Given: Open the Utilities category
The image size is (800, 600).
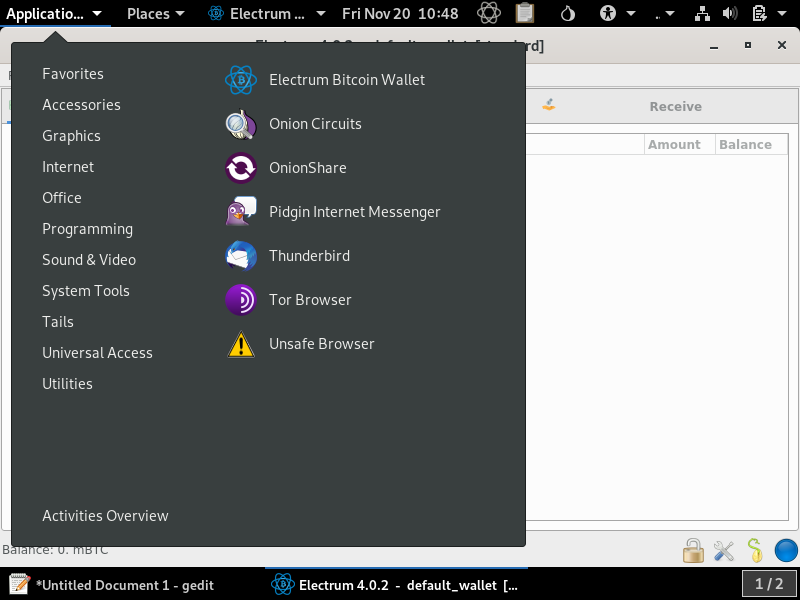Looking at the screenshot, I should point(67,384).
